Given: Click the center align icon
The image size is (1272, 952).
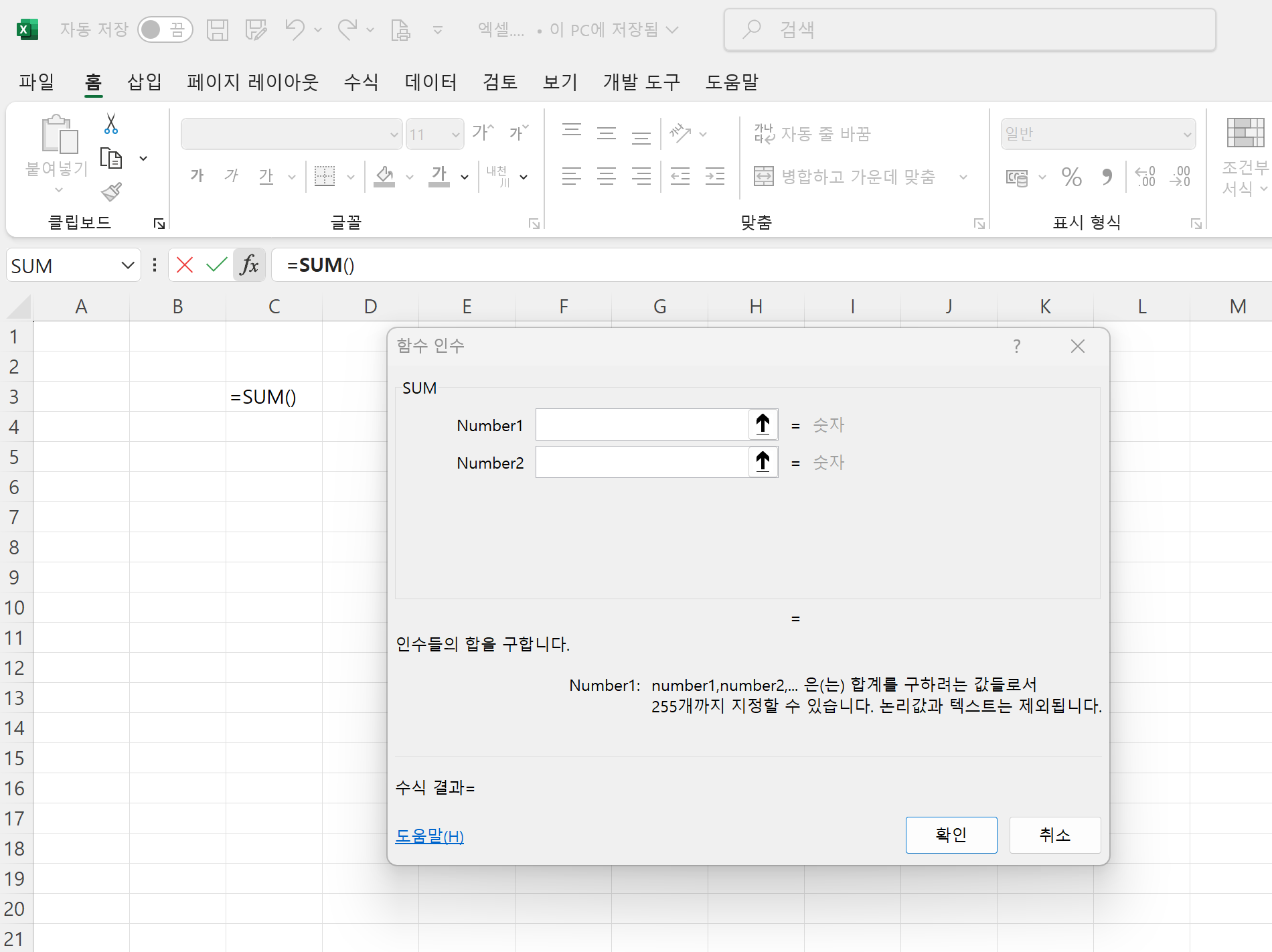Looking at the screenshot, I should pos(607,176).
